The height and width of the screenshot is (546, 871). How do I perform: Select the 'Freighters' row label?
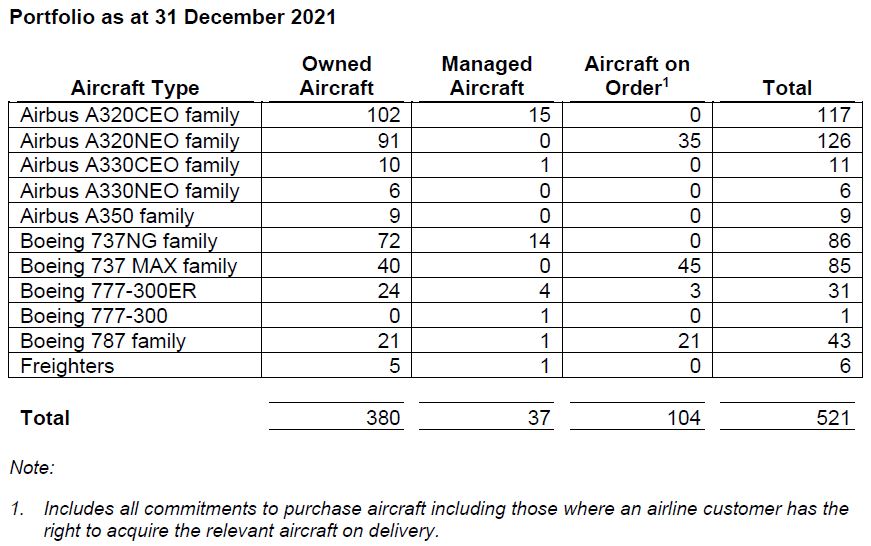(x=67, y=366)
